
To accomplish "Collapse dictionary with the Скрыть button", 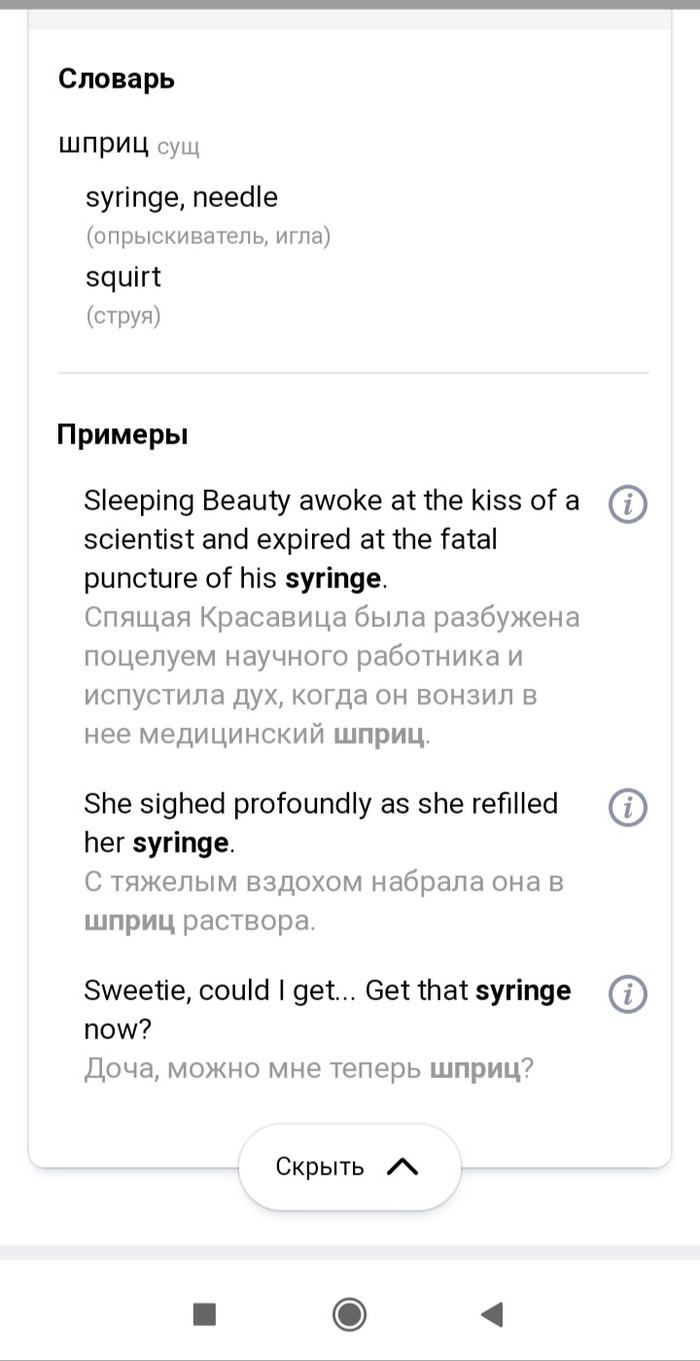I will coord(321,1167).
